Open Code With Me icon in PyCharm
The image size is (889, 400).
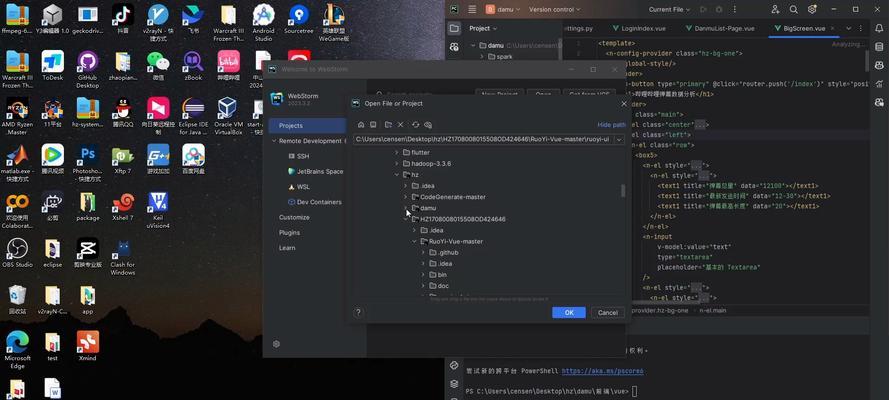coord(776,9)
